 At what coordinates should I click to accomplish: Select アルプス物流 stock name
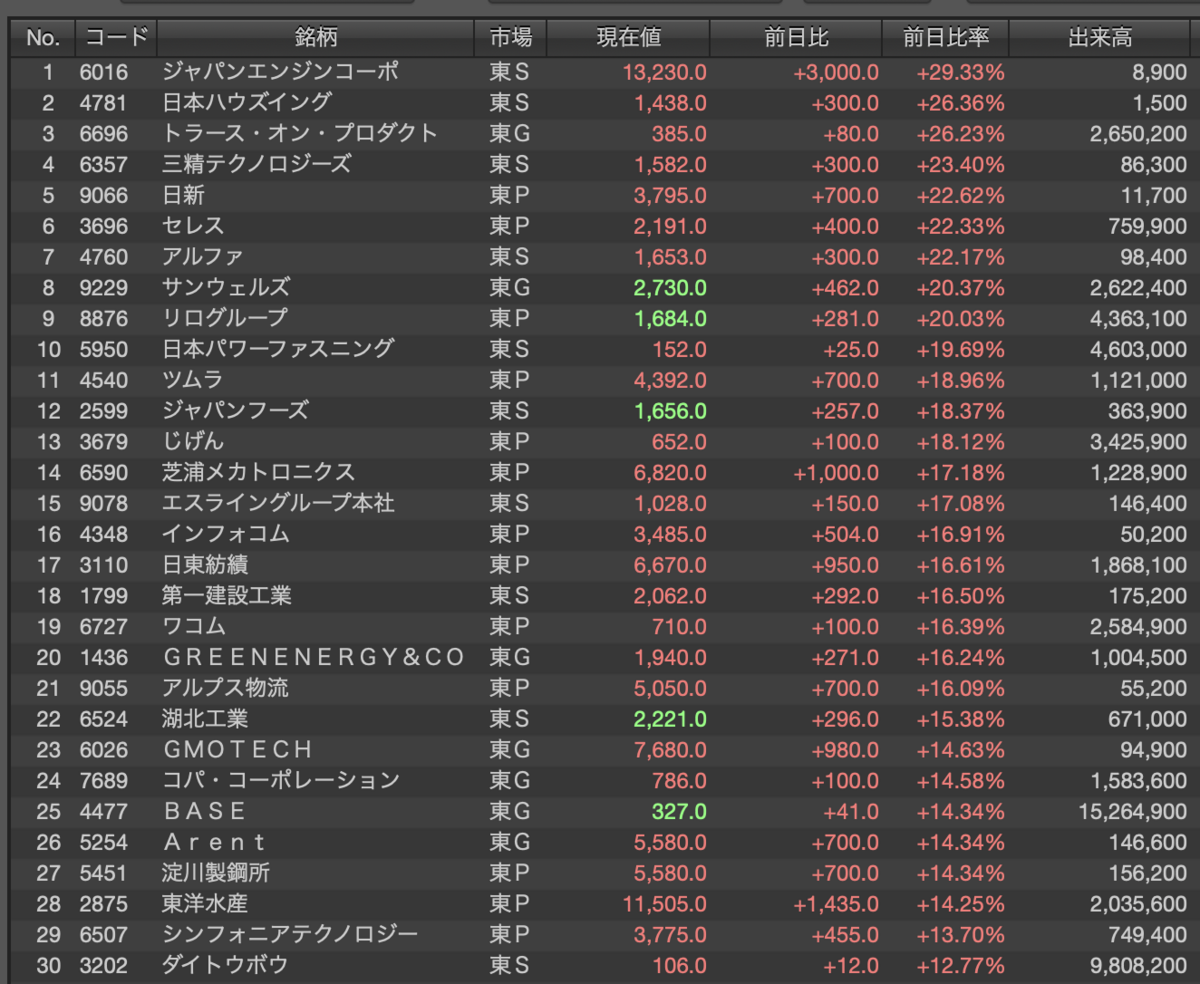point(226,688)
